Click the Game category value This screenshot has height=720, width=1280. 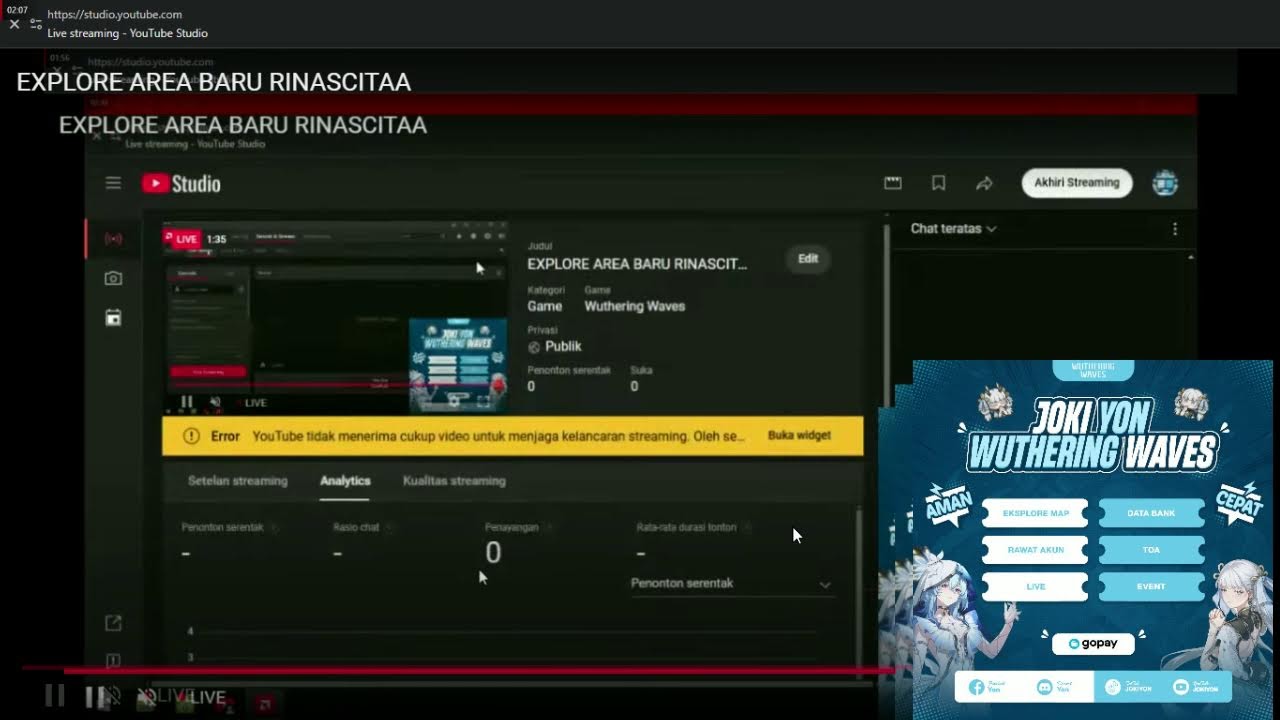(545, 306)
